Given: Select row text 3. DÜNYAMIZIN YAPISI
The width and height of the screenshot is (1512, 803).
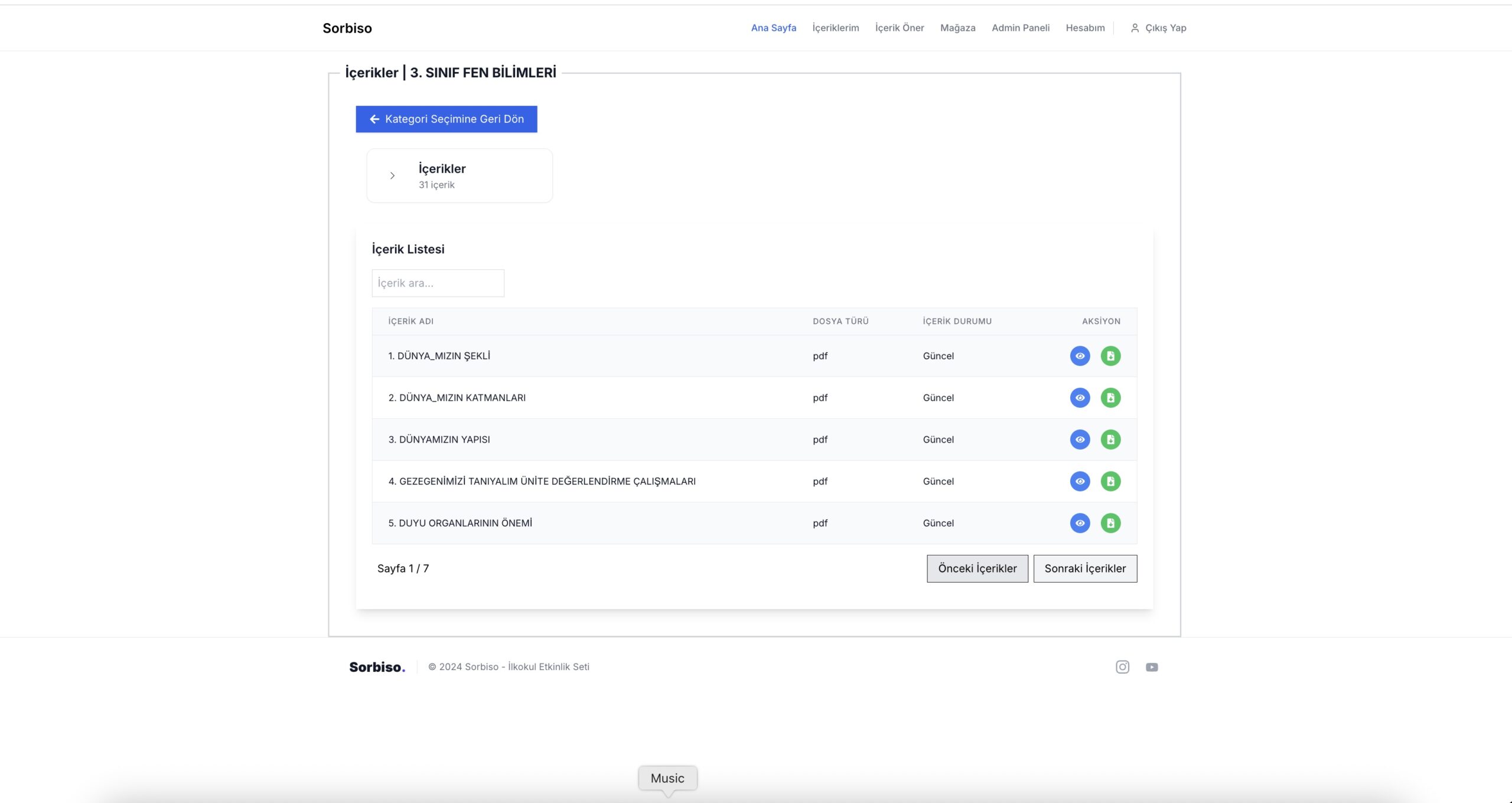Looking at the screenshot, I should 439,440.
